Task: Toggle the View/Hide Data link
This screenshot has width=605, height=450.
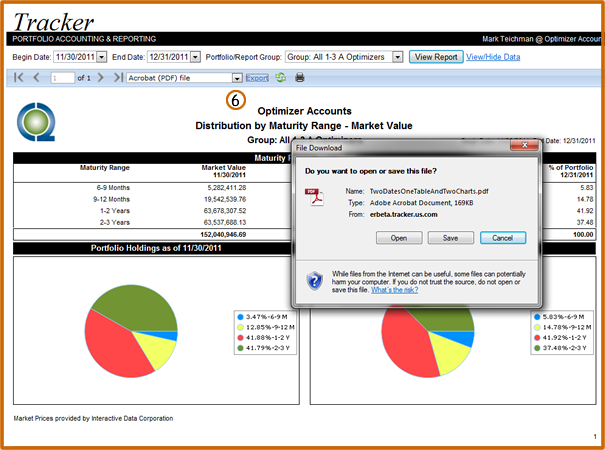Action: click(493, 57)
